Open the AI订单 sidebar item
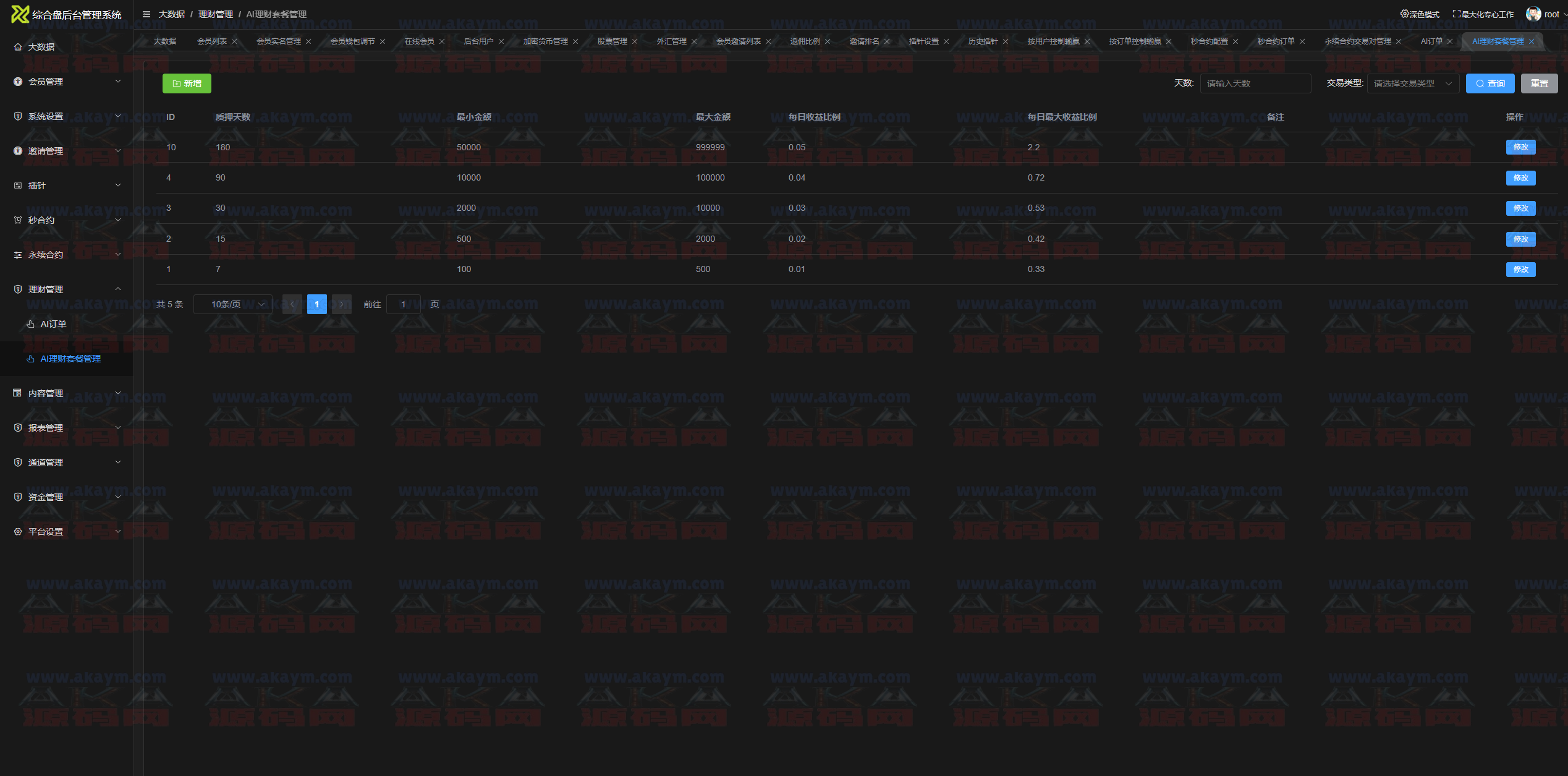 click(x=53, y=324)
